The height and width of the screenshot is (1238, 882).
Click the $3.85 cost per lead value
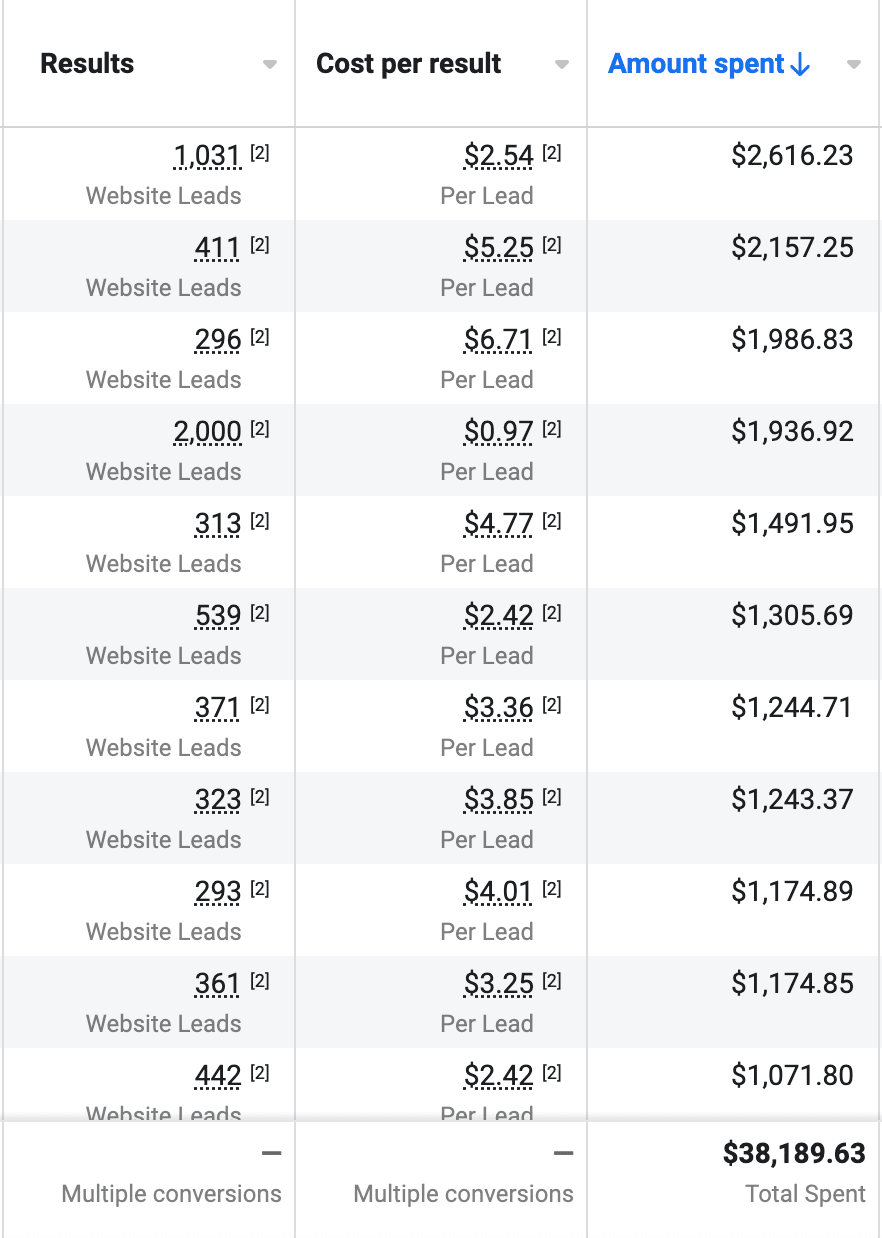point(498,800)
